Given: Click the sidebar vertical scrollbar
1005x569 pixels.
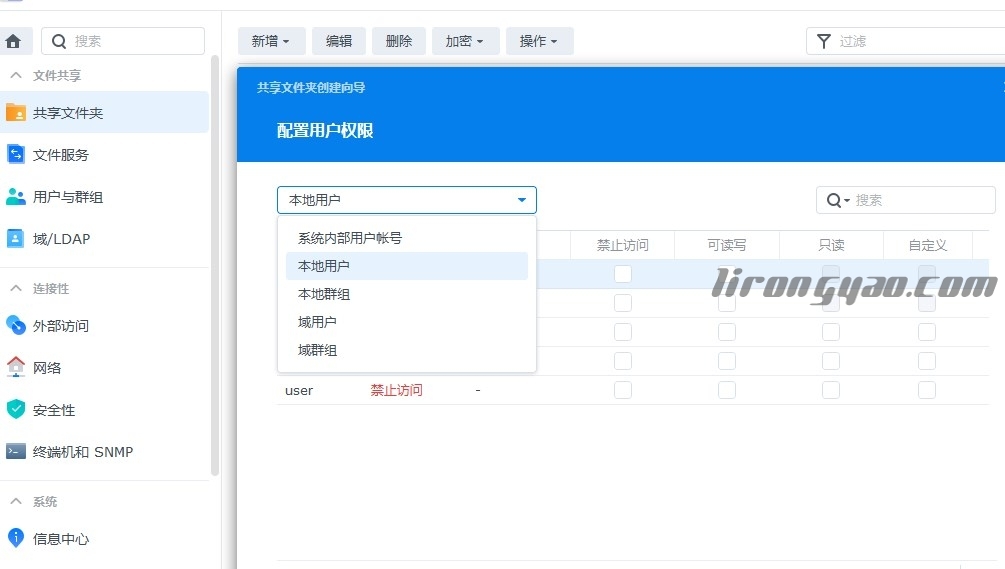Looking at the screenshot, I should point(215,266).
